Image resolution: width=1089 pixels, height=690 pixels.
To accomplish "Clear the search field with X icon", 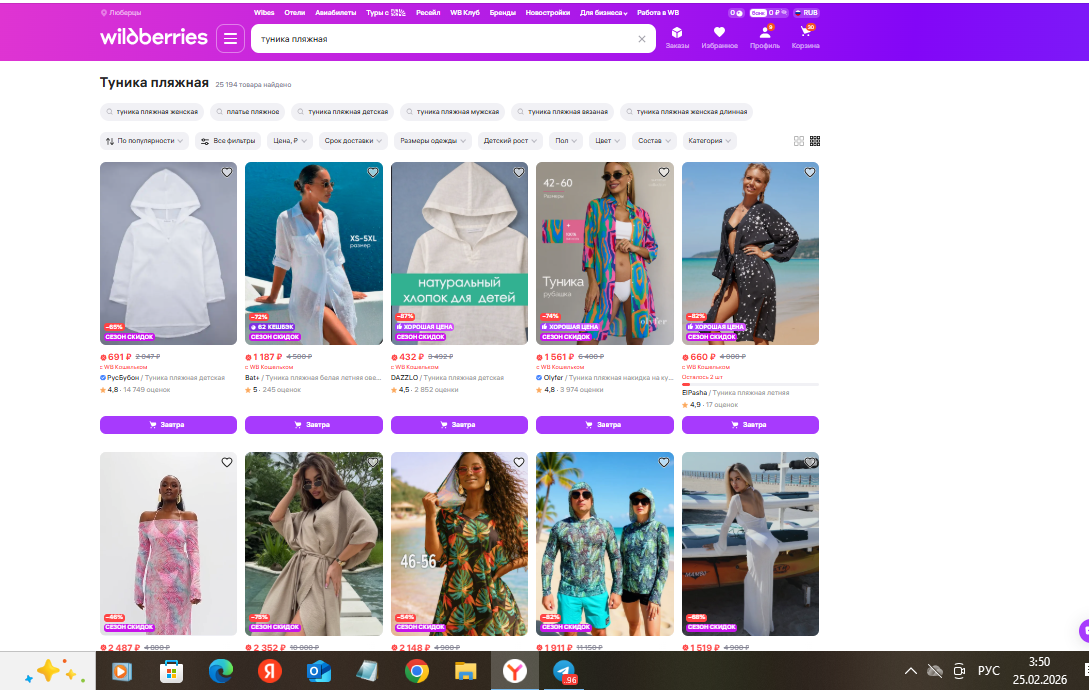I will 642,39.
